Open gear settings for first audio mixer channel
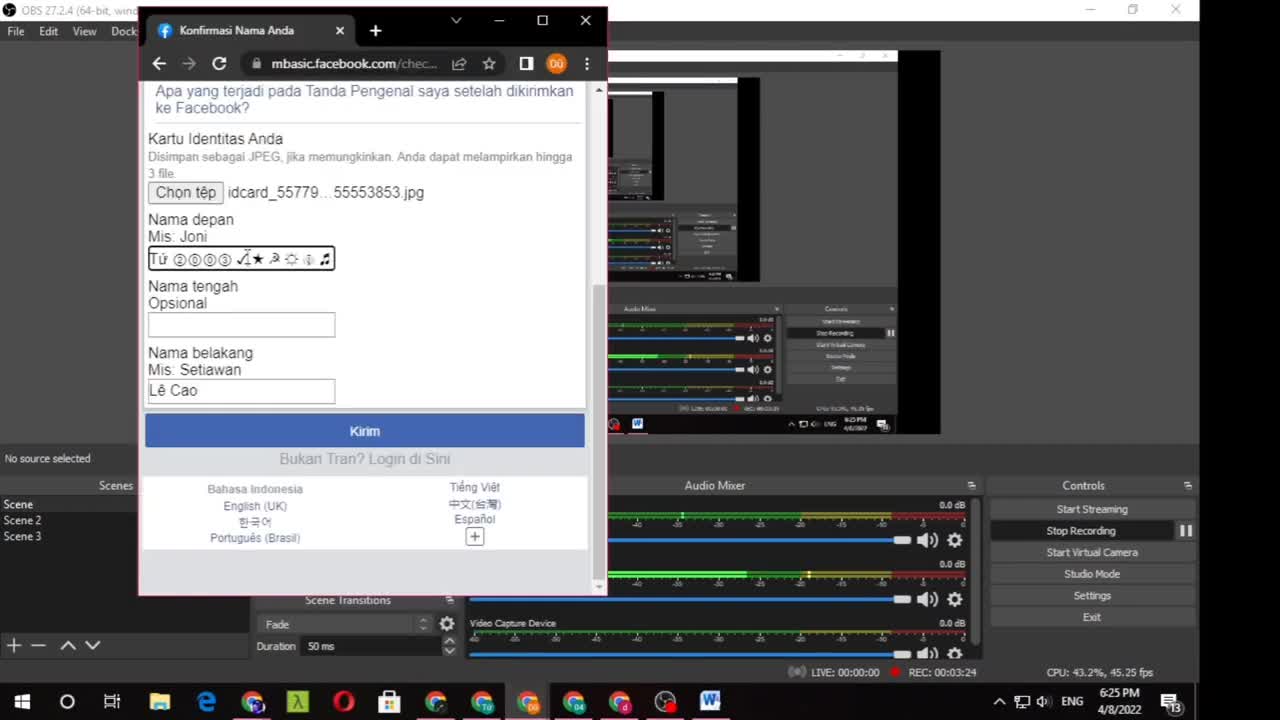1280x720 pixels. click(955, 540)
